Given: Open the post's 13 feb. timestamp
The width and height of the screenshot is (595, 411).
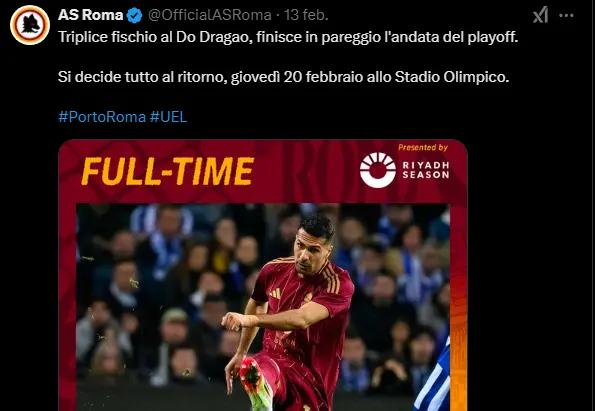Looking at the screenshot, I should 306,15.
